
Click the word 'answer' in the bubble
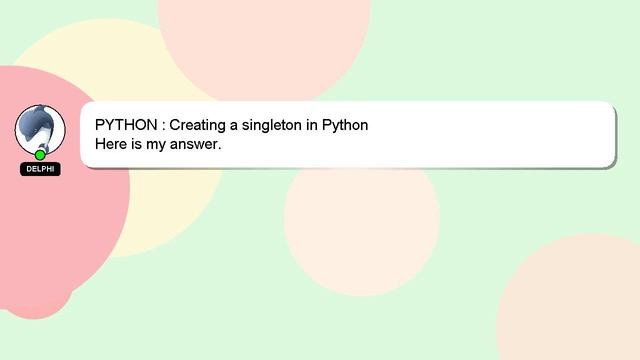(x=193, y=144)
